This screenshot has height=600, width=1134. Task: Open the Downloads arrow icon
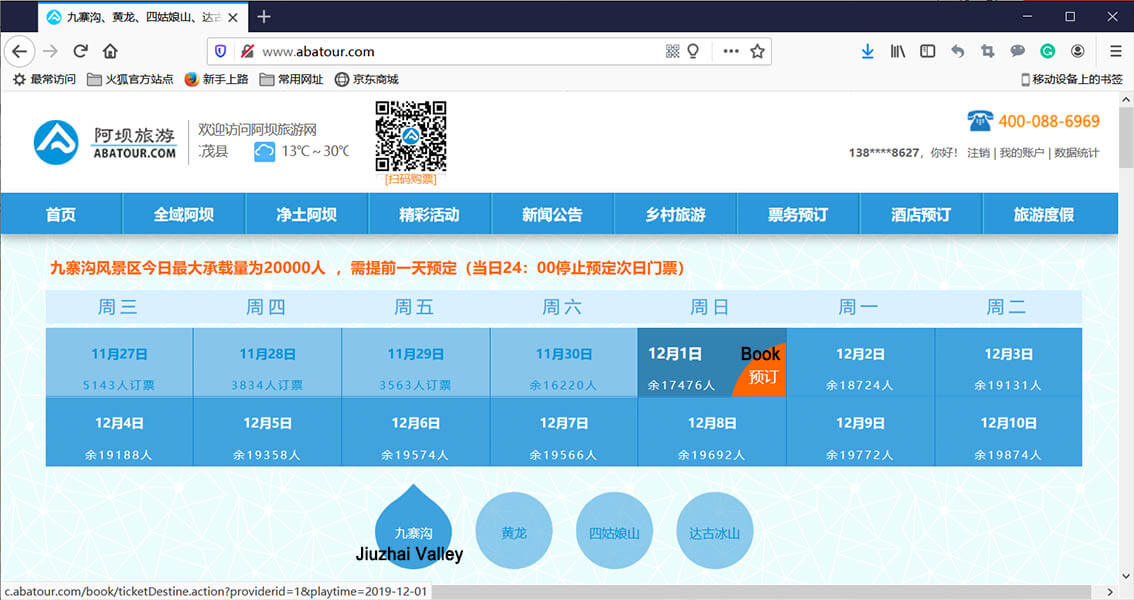867,51
